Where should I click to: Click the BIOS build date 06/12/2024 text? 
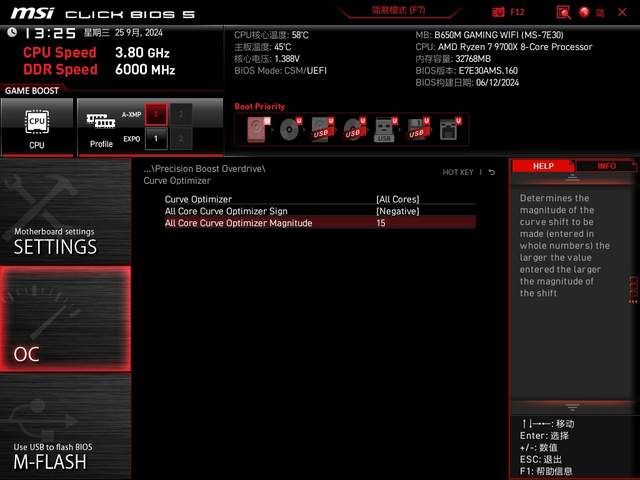(x=467, y=82)
